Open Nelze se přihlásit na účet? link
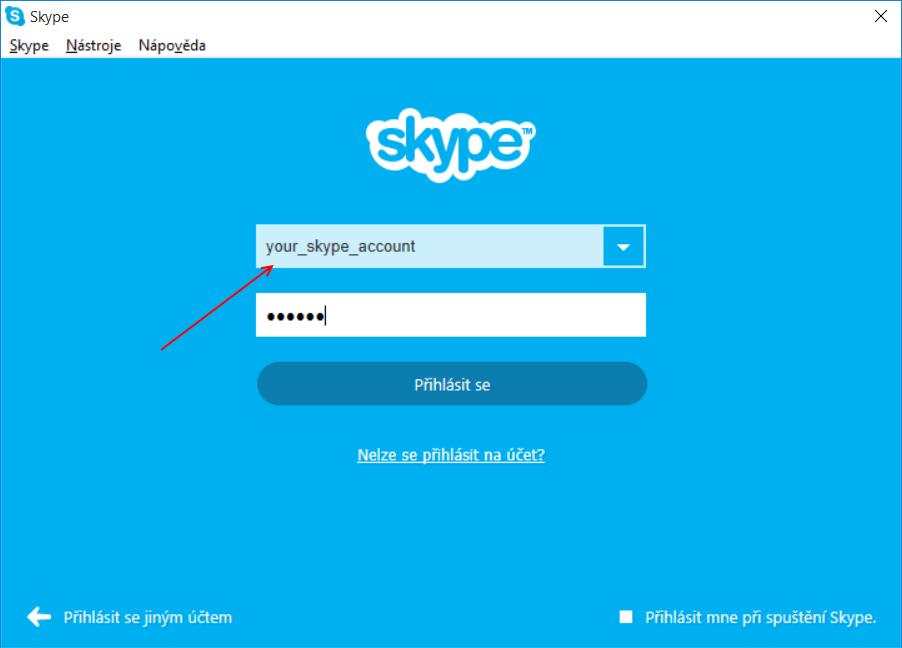The height and width of the screenshot is (648, 902). point(450,455)
